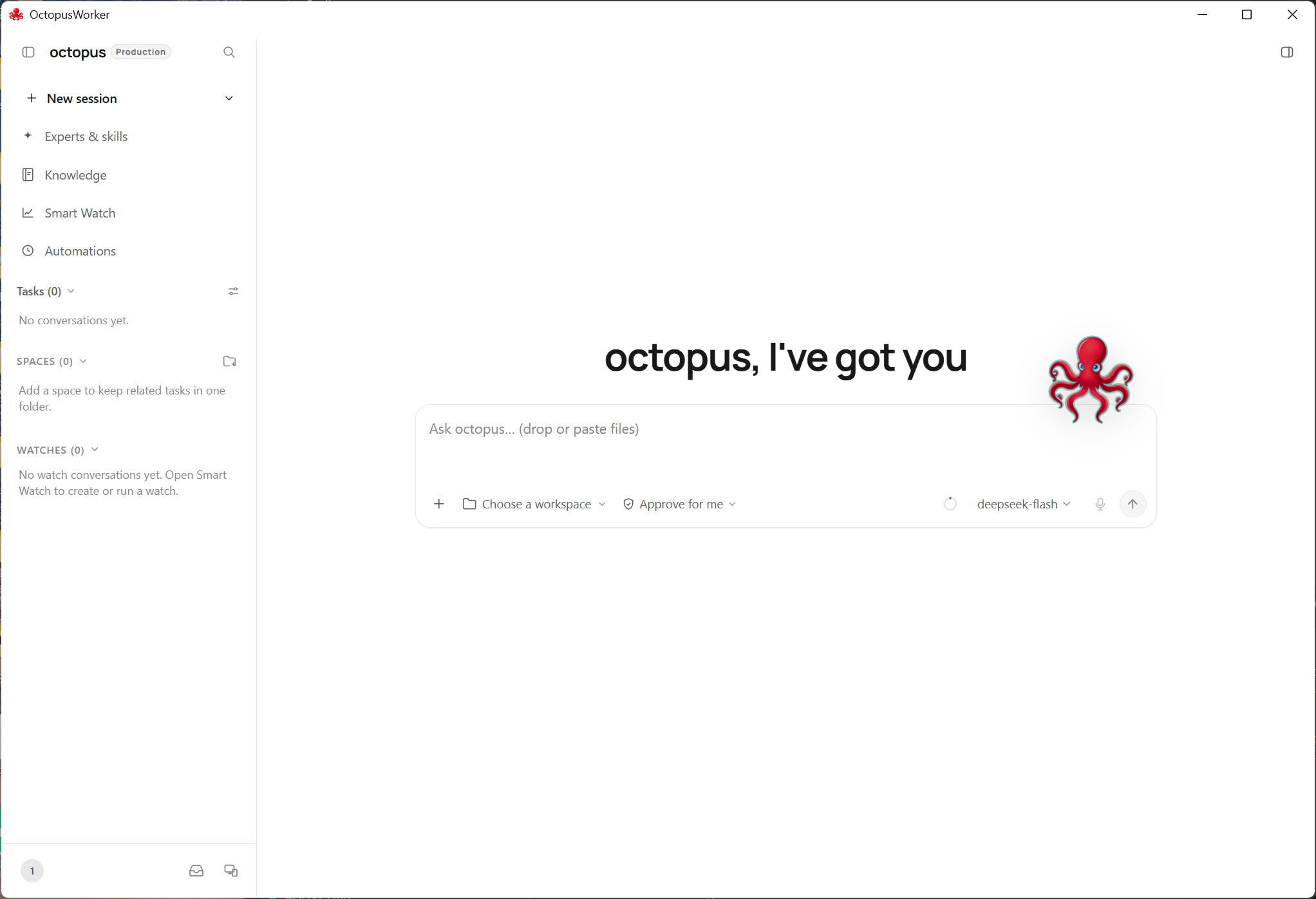Open the Knowledge section
This screenshot has width=1316, height=899.
[x=75, y=175]
